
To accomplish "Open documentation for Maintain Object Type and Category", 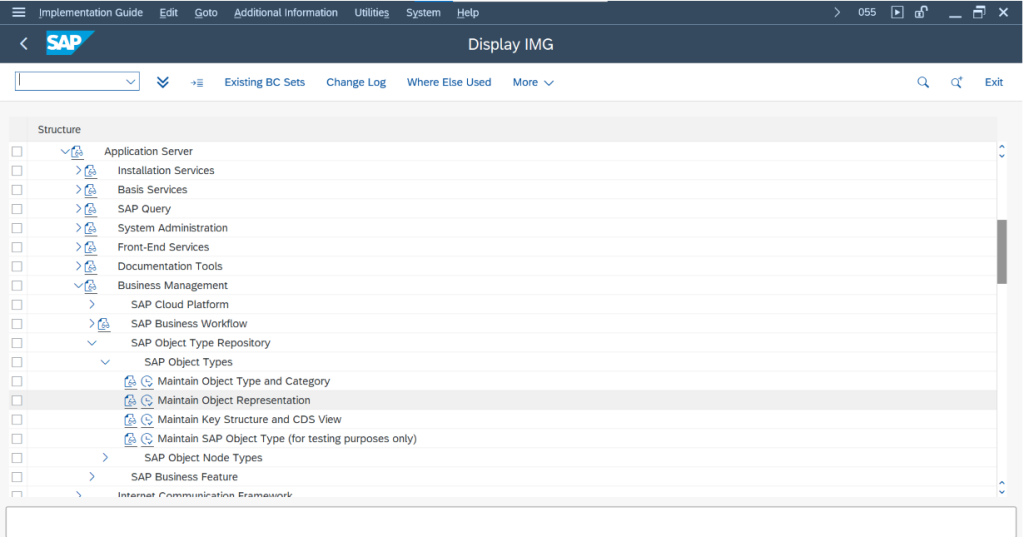I will (131, 382).
